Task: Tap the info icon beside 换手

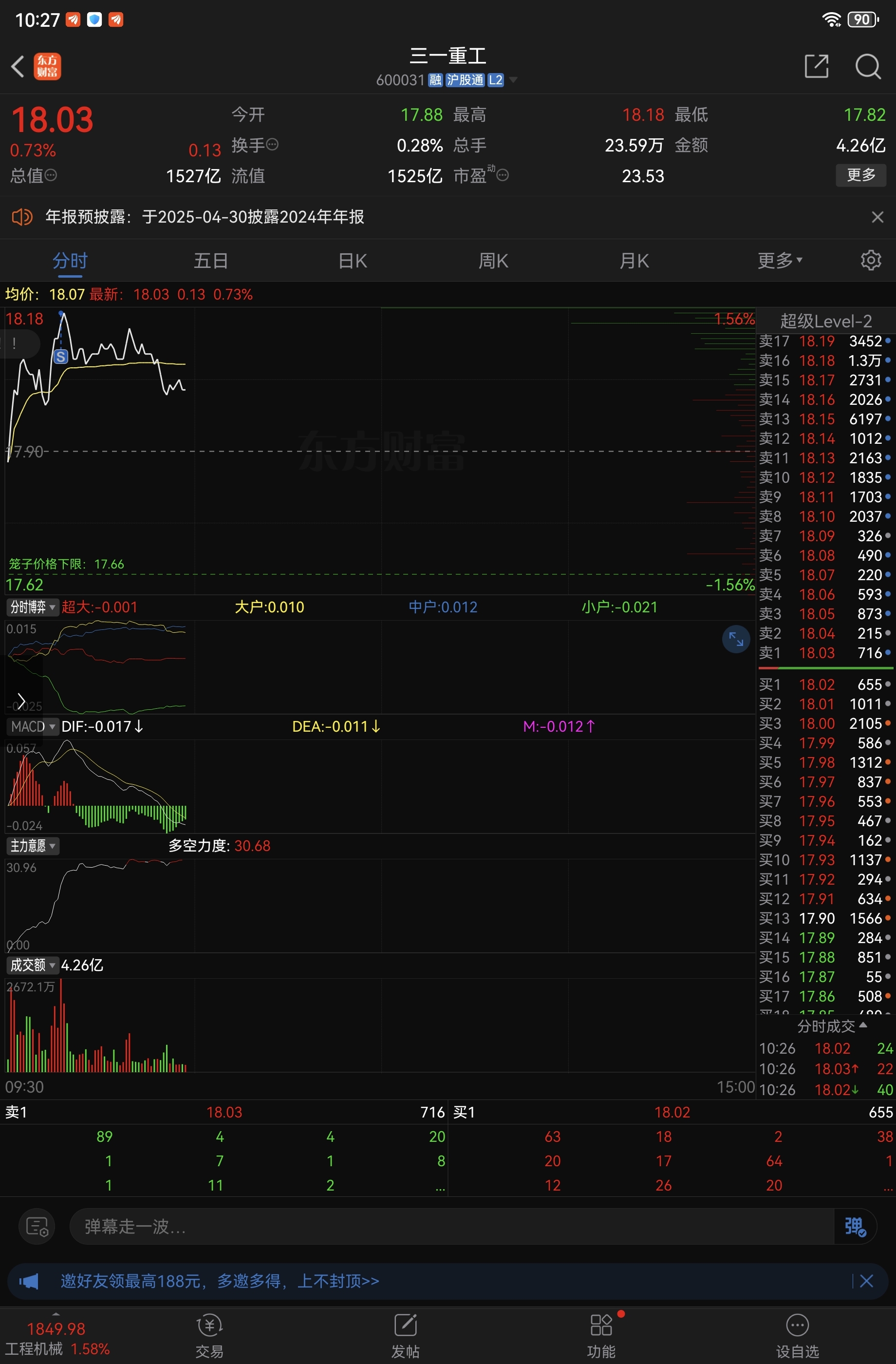Action: coord(273,144)
